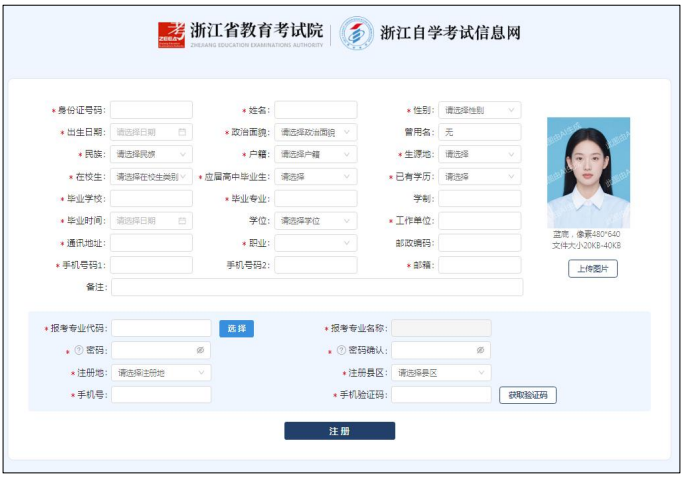Viewport: 683px width, 477px height.
Task: Click the calendar icon in 出生日期 field
Action: click(x=182, y=132)
